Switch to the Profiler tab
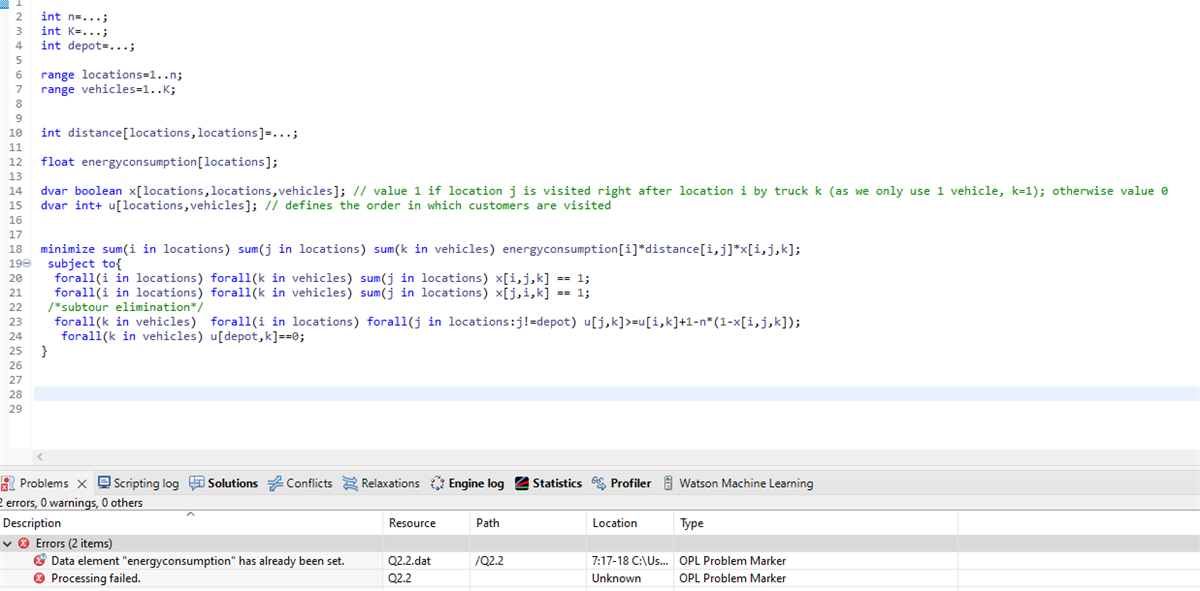Viewport: 1200px width, 591px height. click(x=621, y=483)
